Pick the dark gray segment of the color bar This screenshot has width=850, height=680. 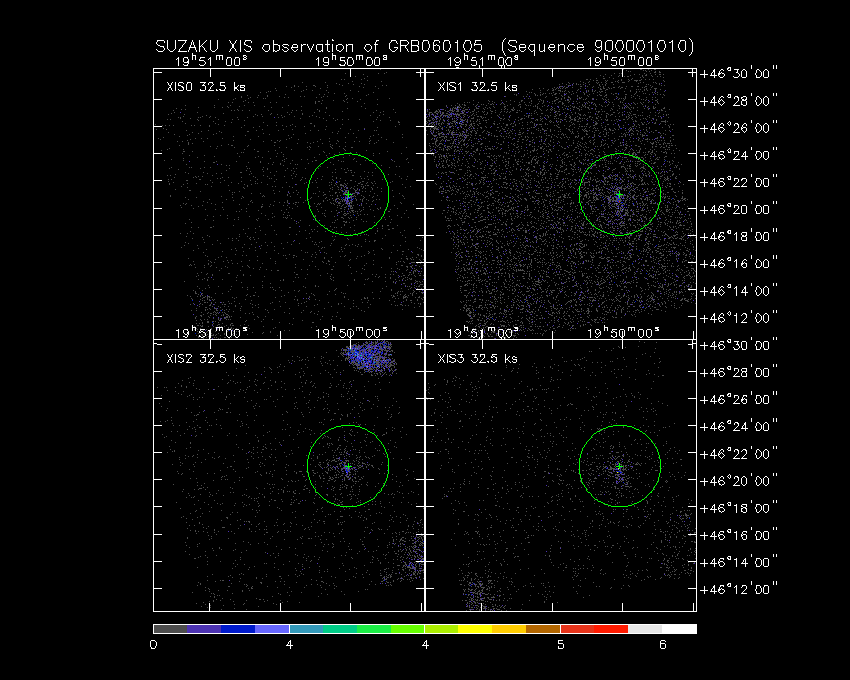[x=170, y=629]
